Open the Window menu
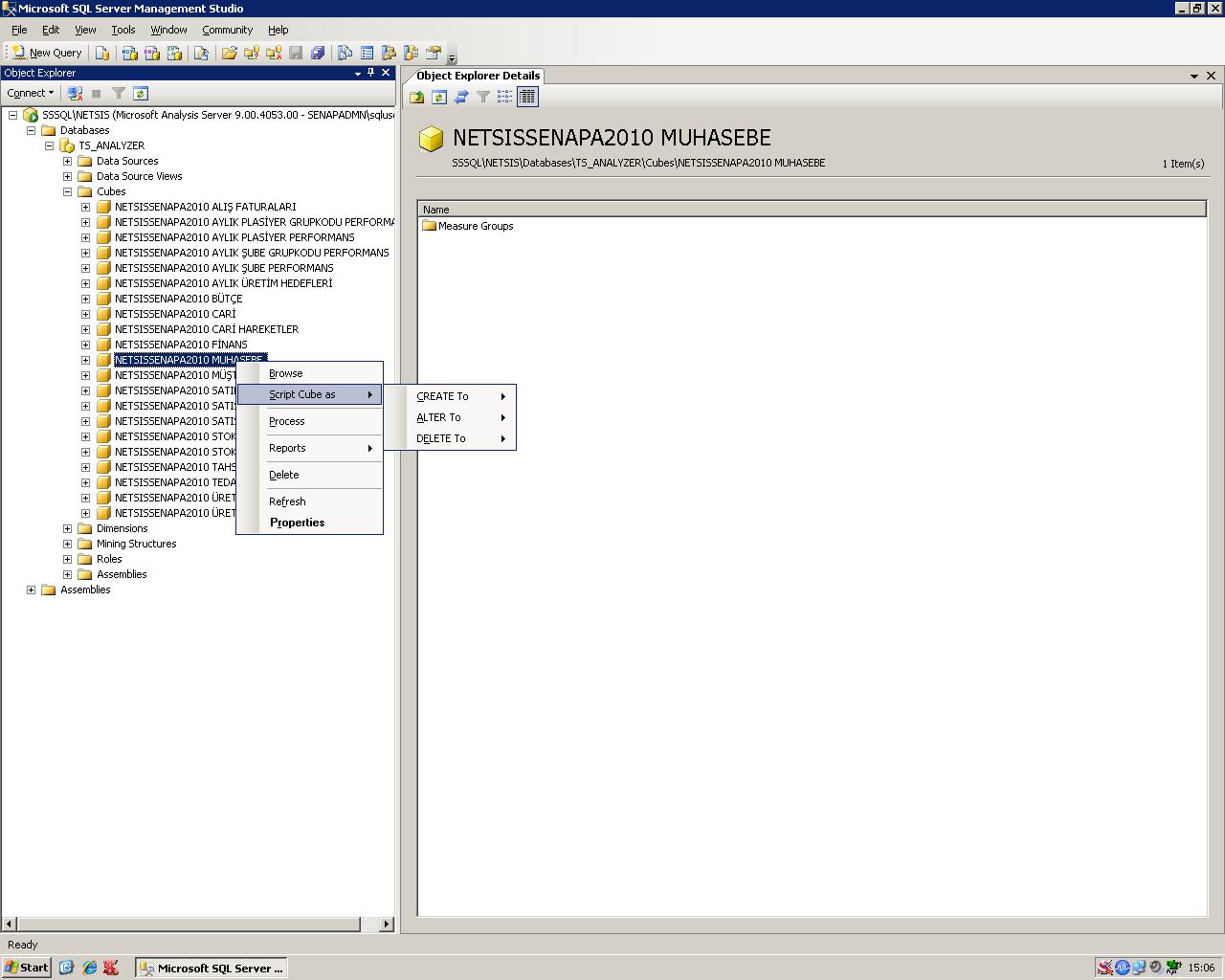This screenshot has height=980, width=1225. click(x=168, y=30)
